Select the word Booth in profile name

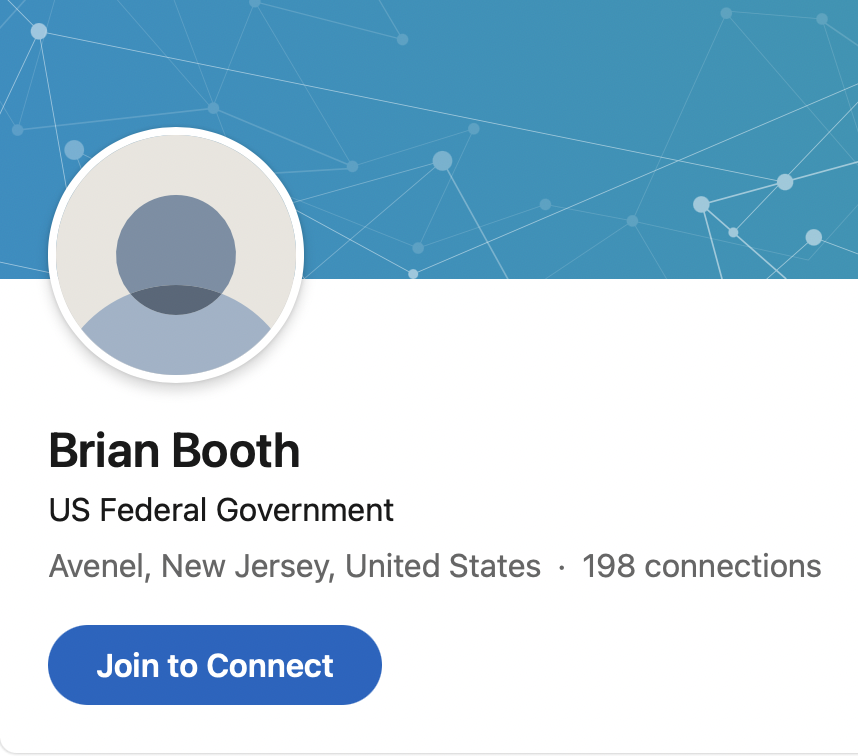coord(236,450)
